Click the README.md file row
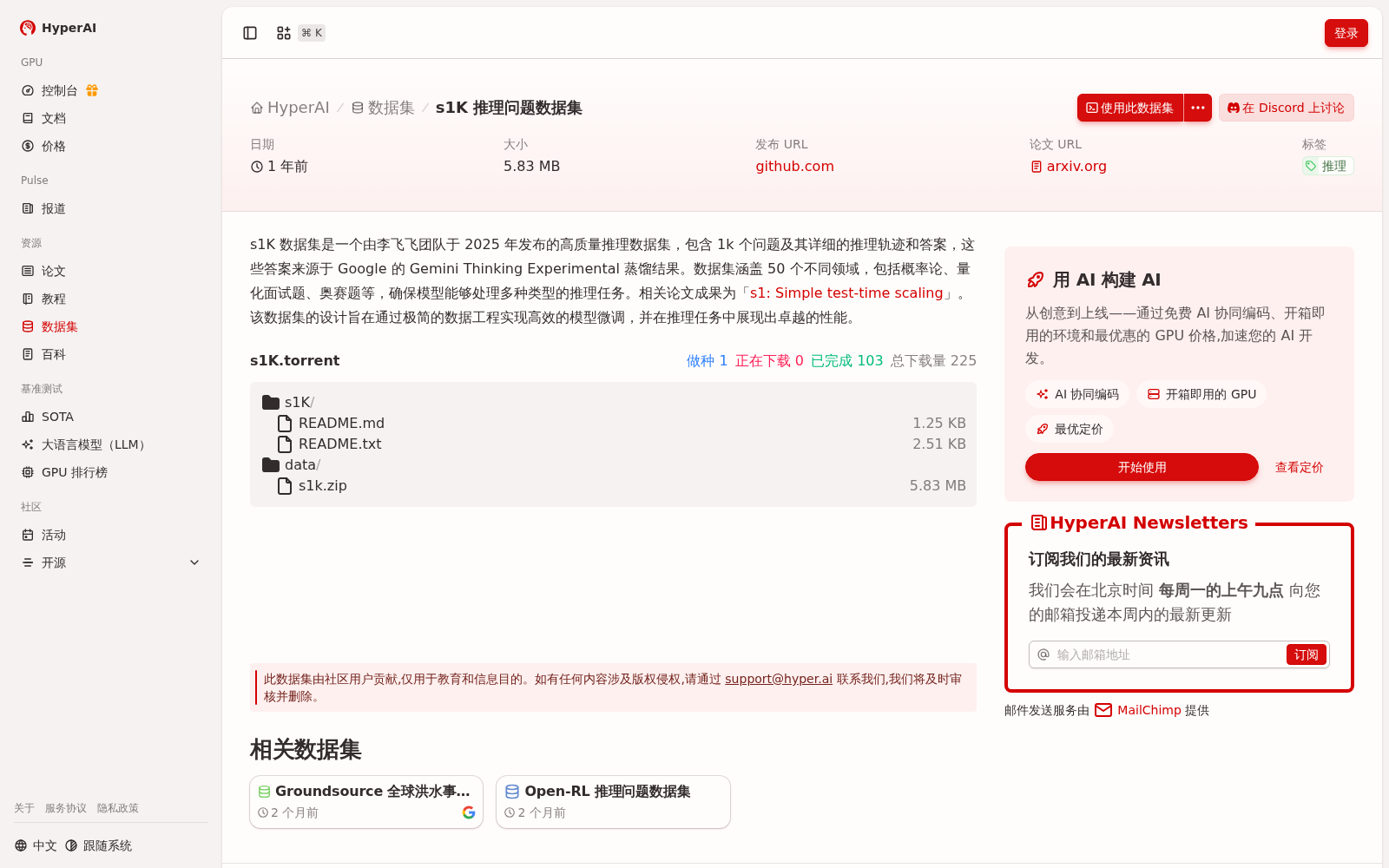Viewport: 1389px width, 868px height. pyautogui.click(x=613, y=423)
